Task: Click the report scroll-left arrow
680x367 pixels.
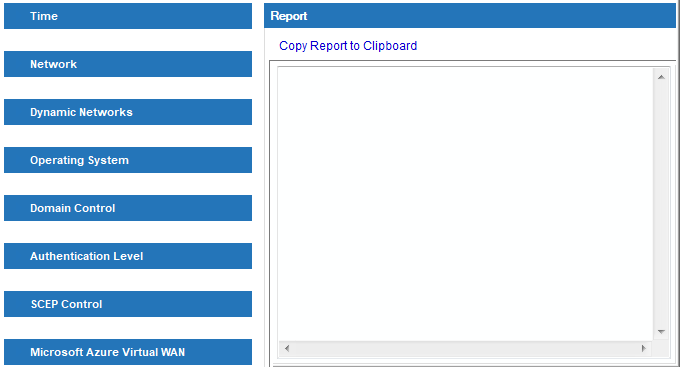Action: (287, 348)
